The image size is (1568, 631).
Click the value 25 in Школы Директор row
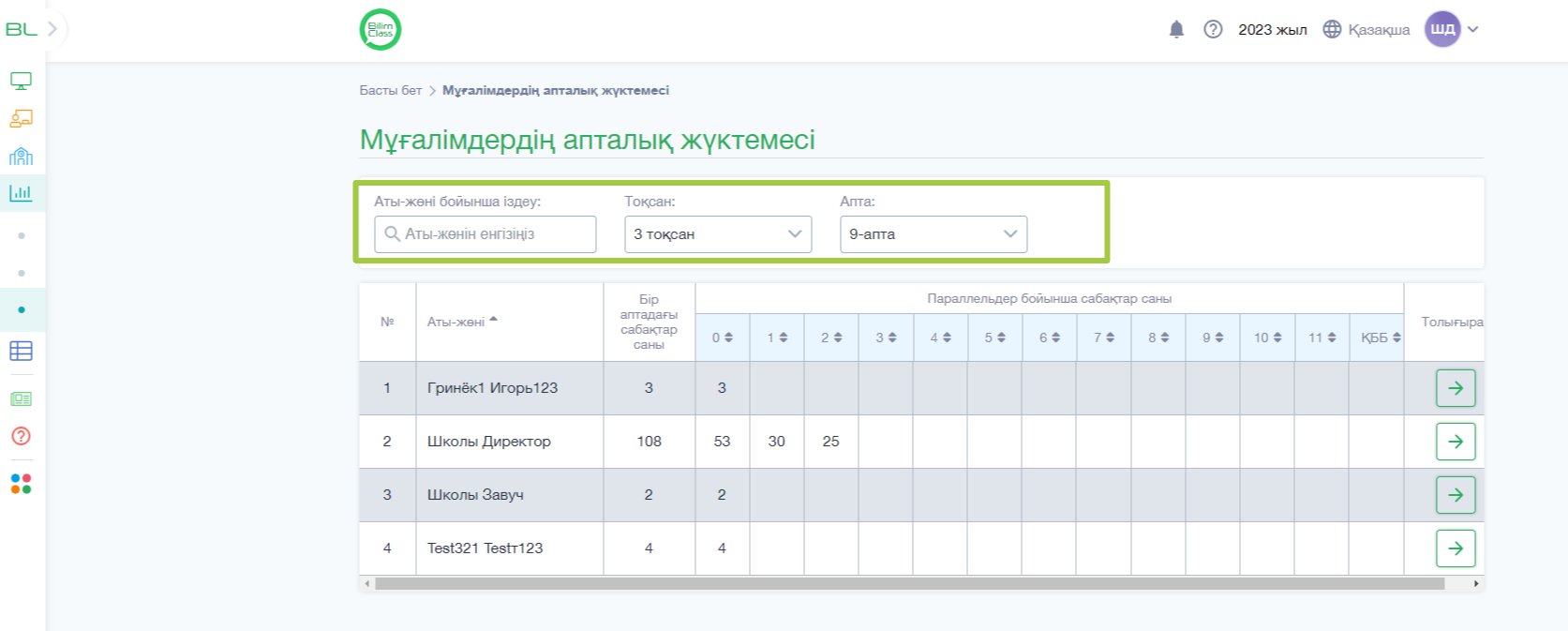(831, 442)
